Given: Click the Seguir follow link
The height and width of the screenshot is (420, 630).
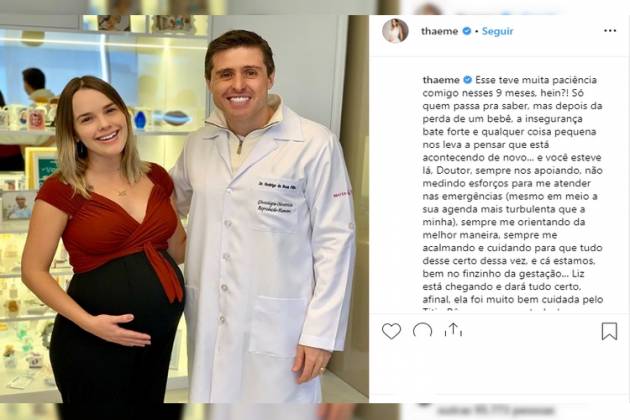Looking at the screenshot, I should pyautogui.click(x=497, y=31).
